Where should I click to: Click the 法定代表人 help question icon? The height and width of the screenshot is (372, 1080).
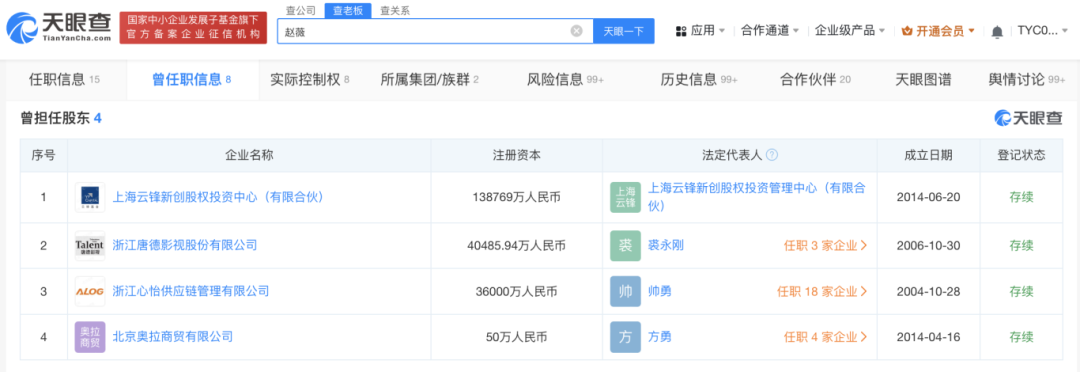(771, 155)
